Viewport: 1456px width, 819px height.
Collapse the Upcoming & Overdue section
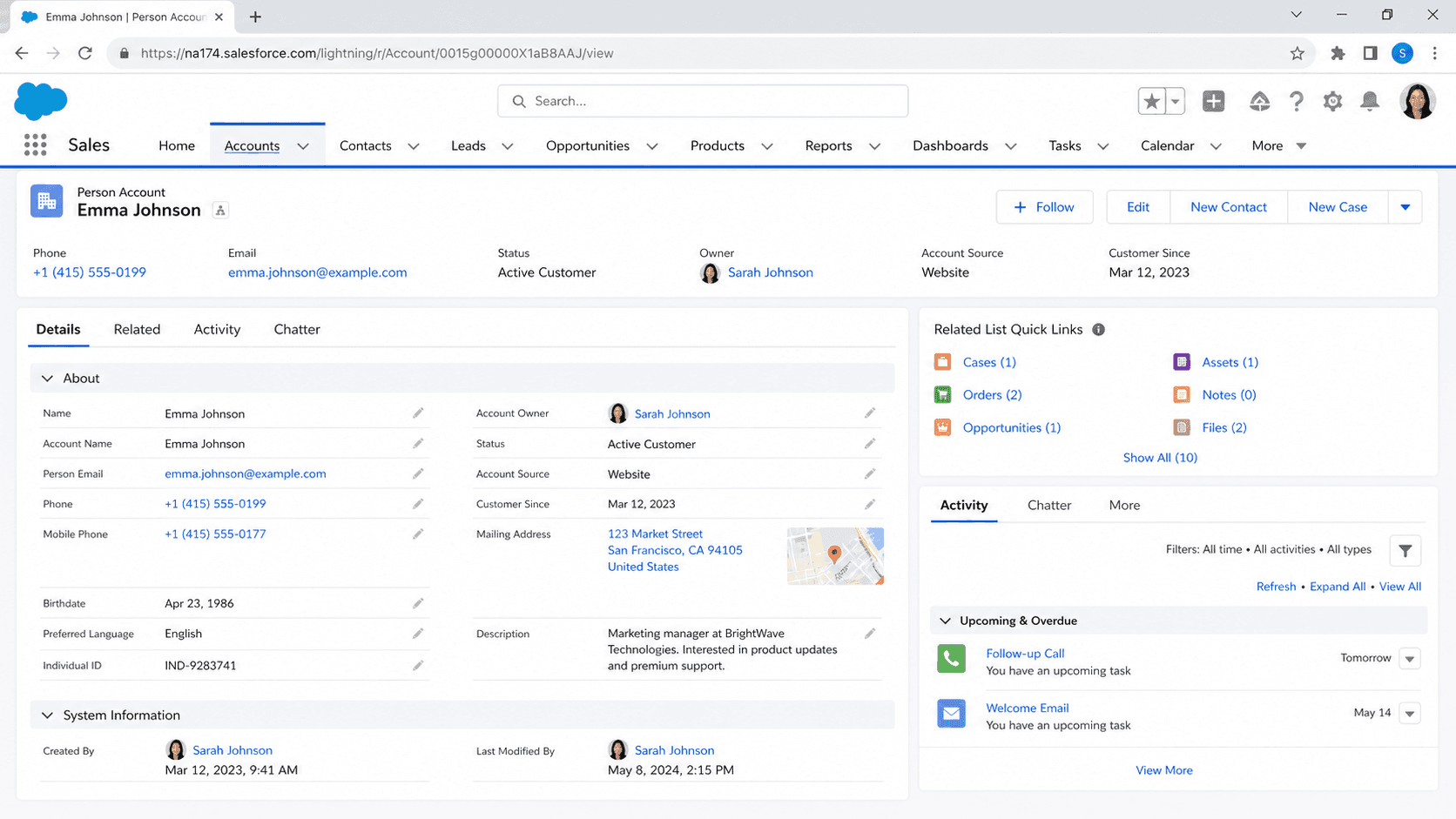pyautogui.click(x=945, y=621)
